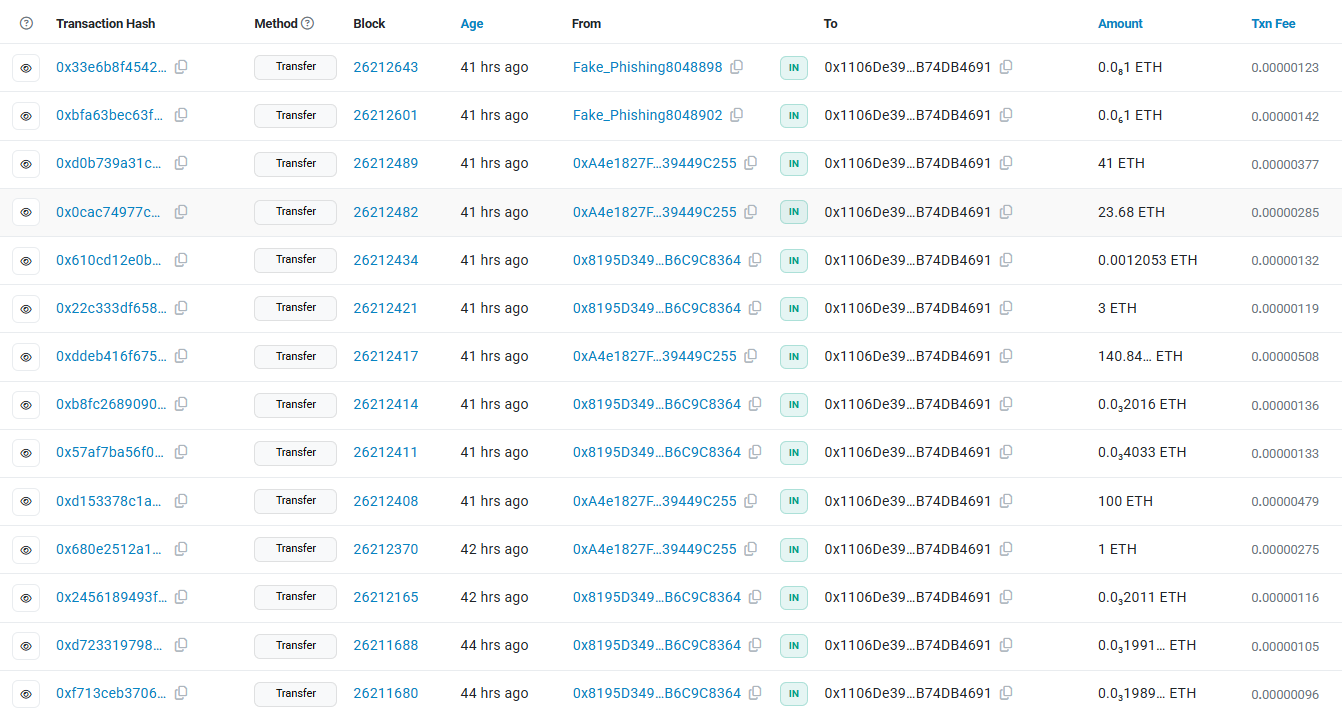Preview transaction 0xf713ceb3706 with eye icon
Screen dimensions: 1342x711
tap(26, 693)
